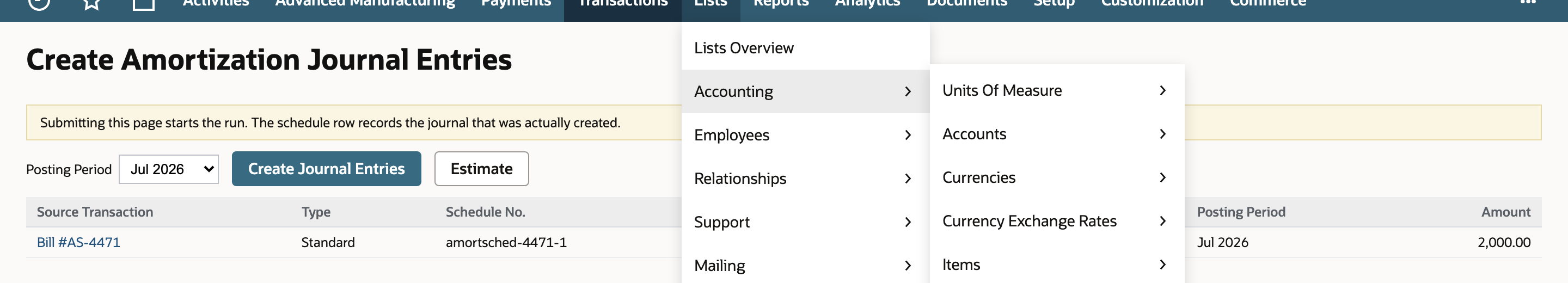Open the Customization navigation tab
Screen dimensions: 1568x283
click(1152, 5)
